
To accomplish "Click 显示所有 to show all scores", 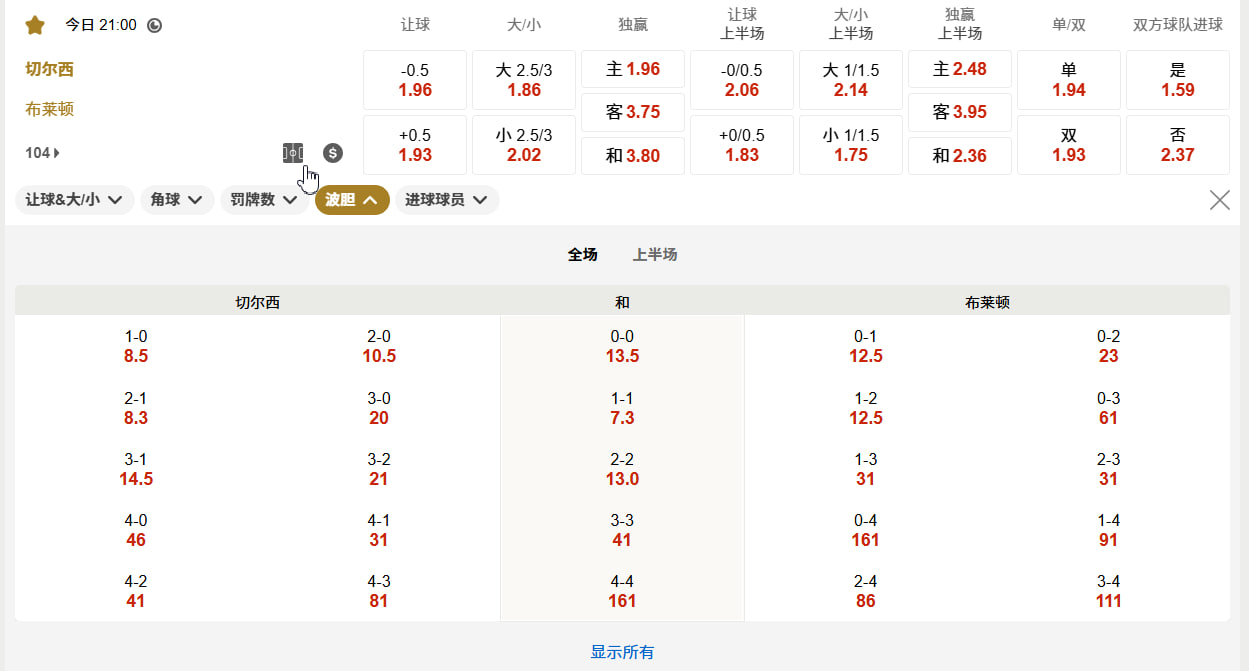I will tap(622, 652).
